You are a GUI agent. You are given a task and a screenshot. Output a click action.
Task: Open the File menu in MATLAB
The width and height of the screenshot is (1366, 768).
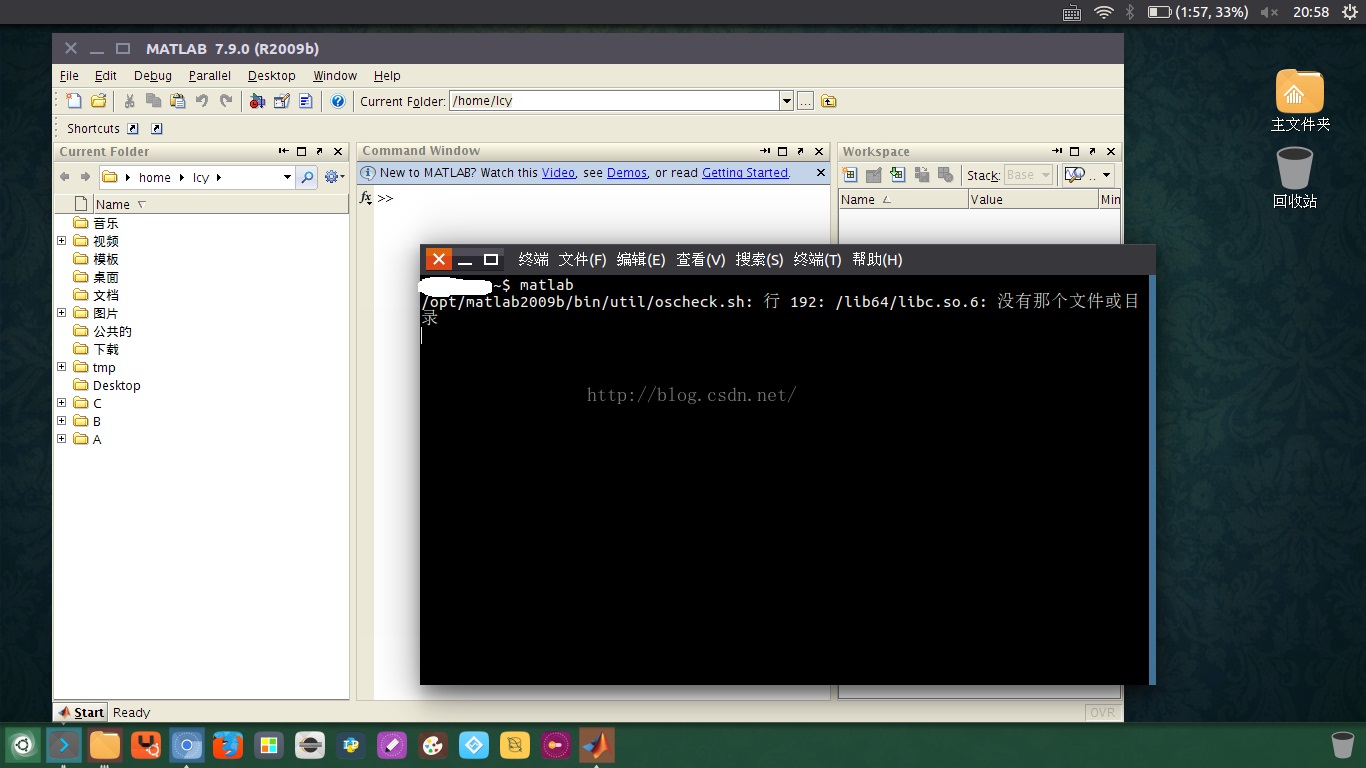point(69,75)
